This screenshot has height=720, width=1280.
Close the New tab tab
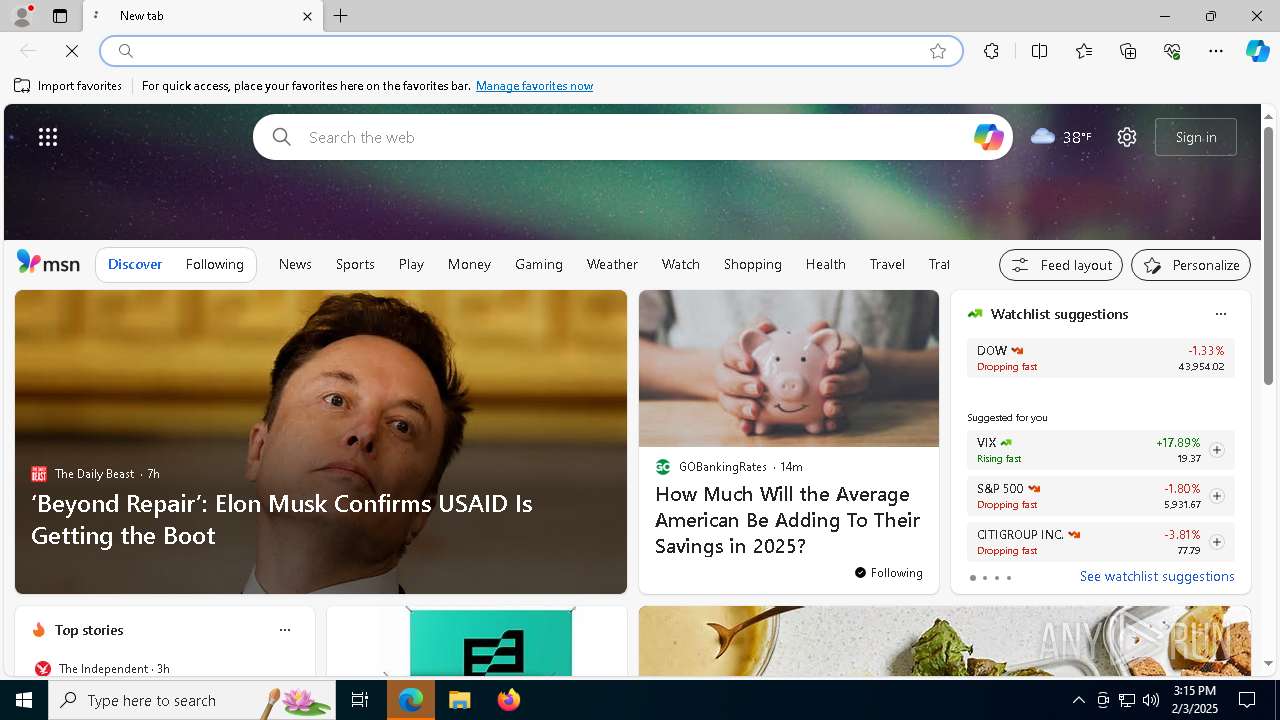click(307, 16)
